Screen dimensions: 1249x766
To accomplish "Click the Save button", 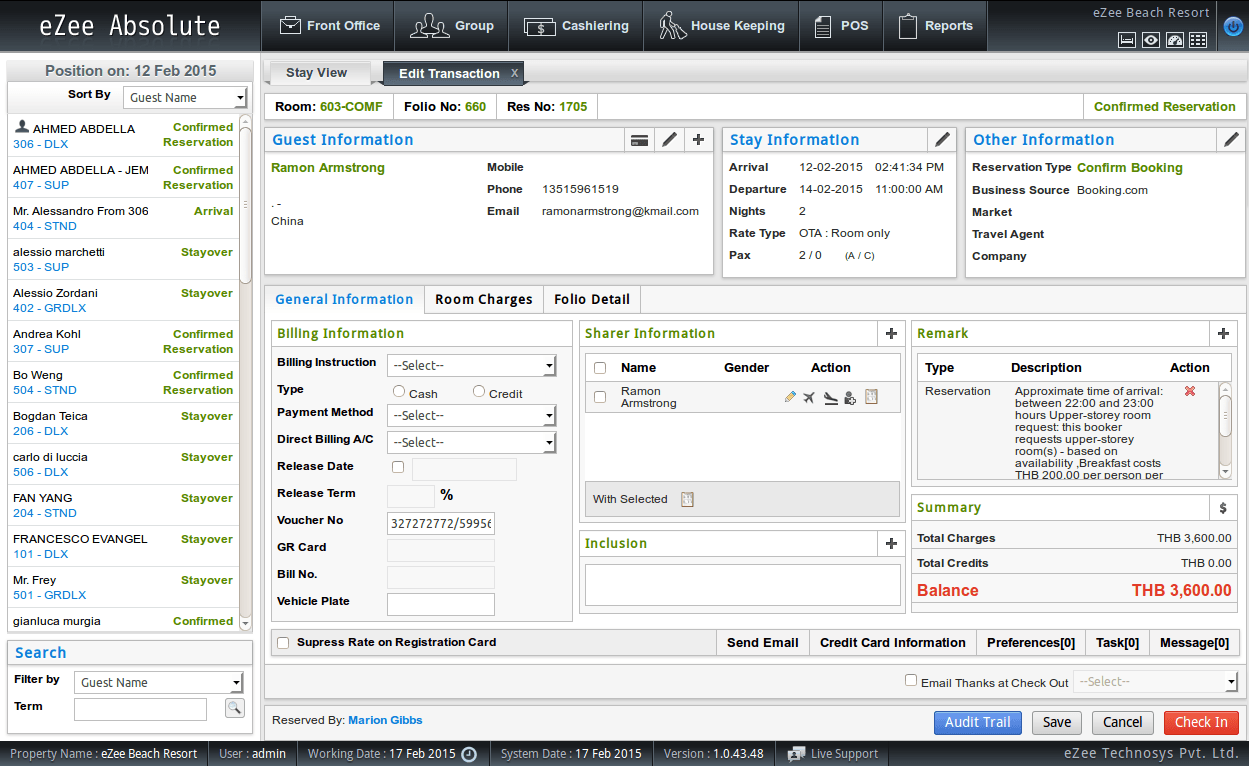I will pos(1057,722).
